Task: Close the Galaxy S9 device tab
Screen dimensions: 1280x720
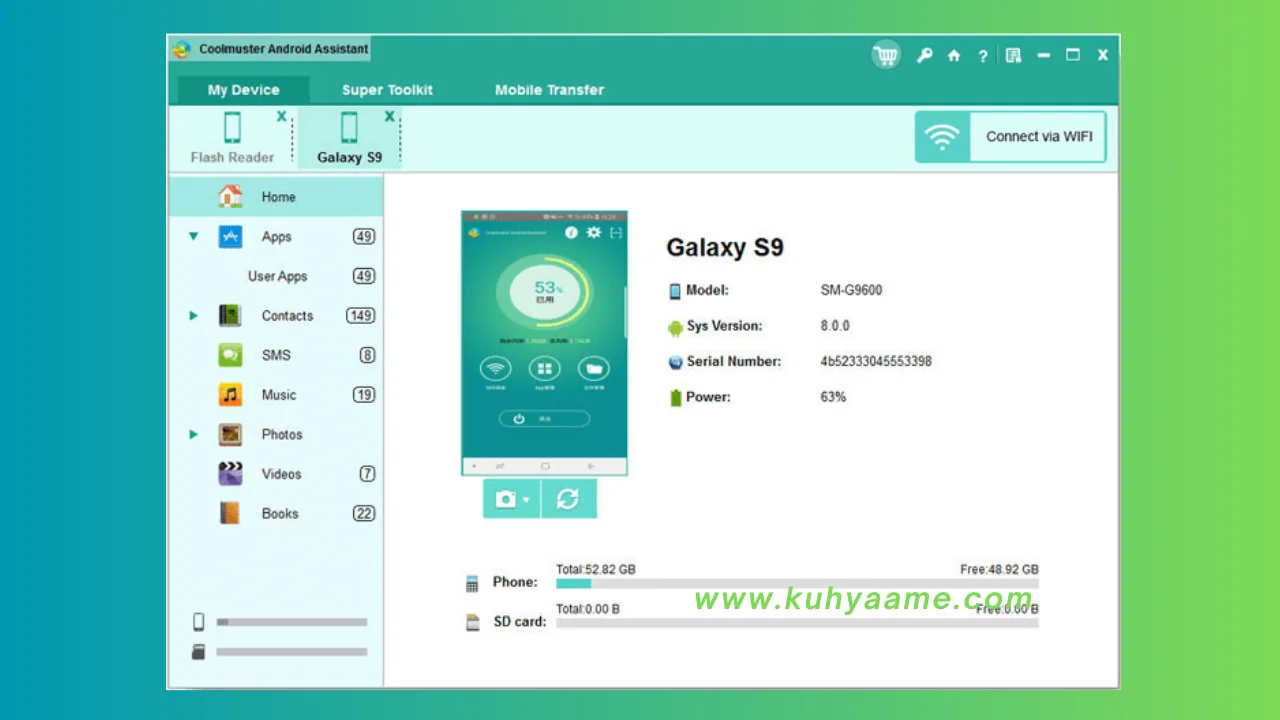Action: 389,116
